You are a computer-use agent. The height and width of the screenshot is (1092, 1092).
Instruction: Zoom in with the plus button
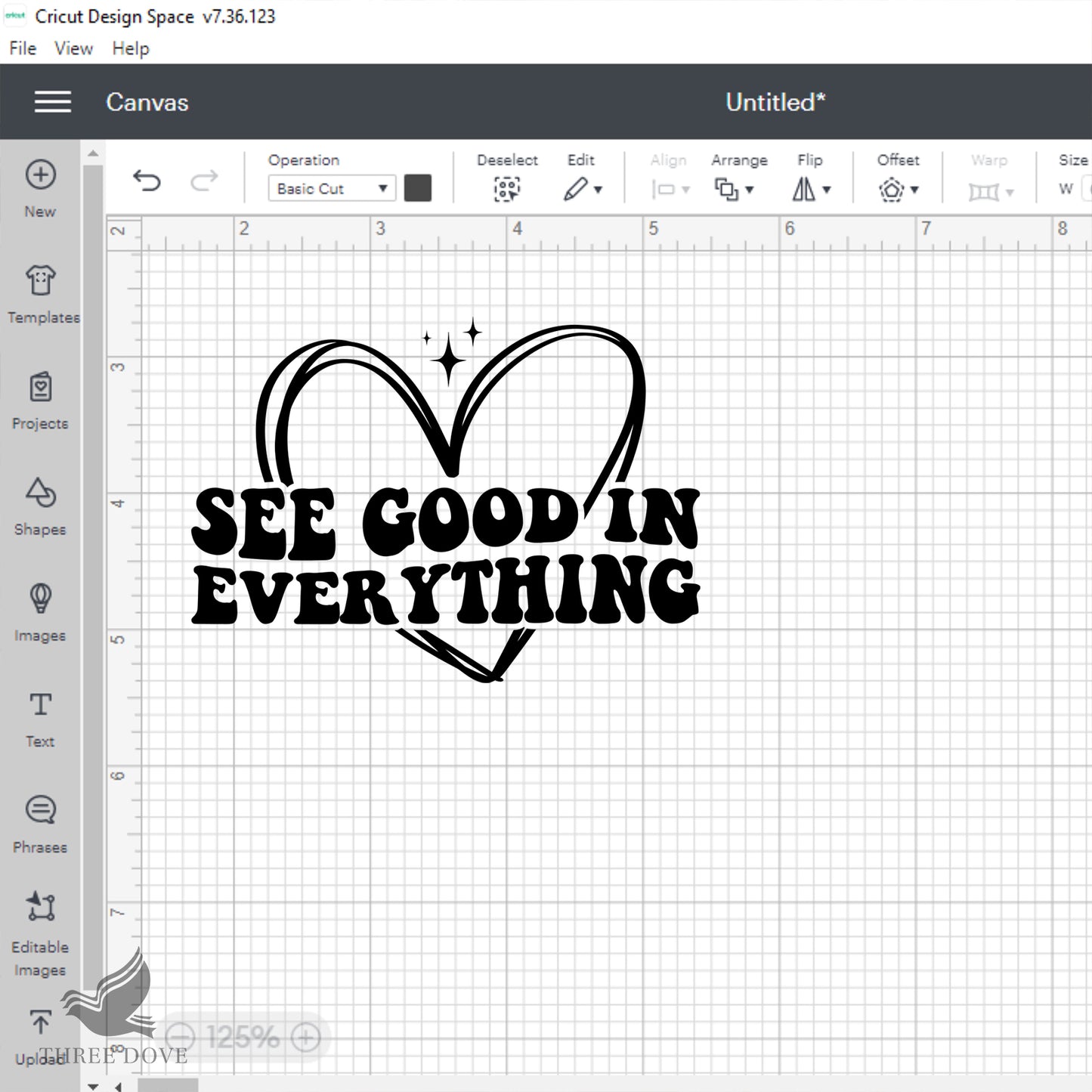305,1037
